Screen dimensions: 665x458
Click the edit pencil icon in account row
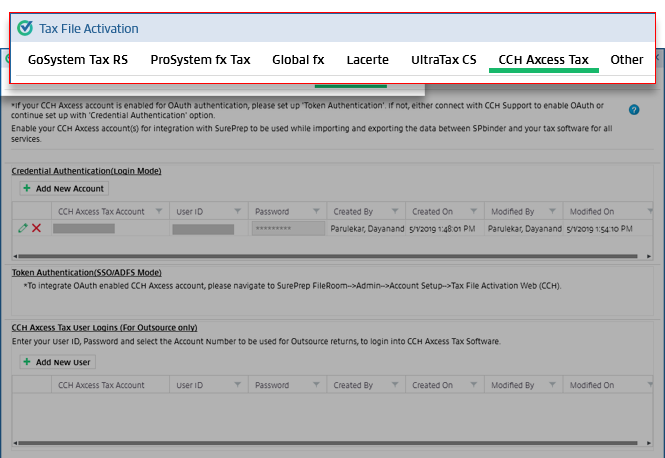[23, 229]
